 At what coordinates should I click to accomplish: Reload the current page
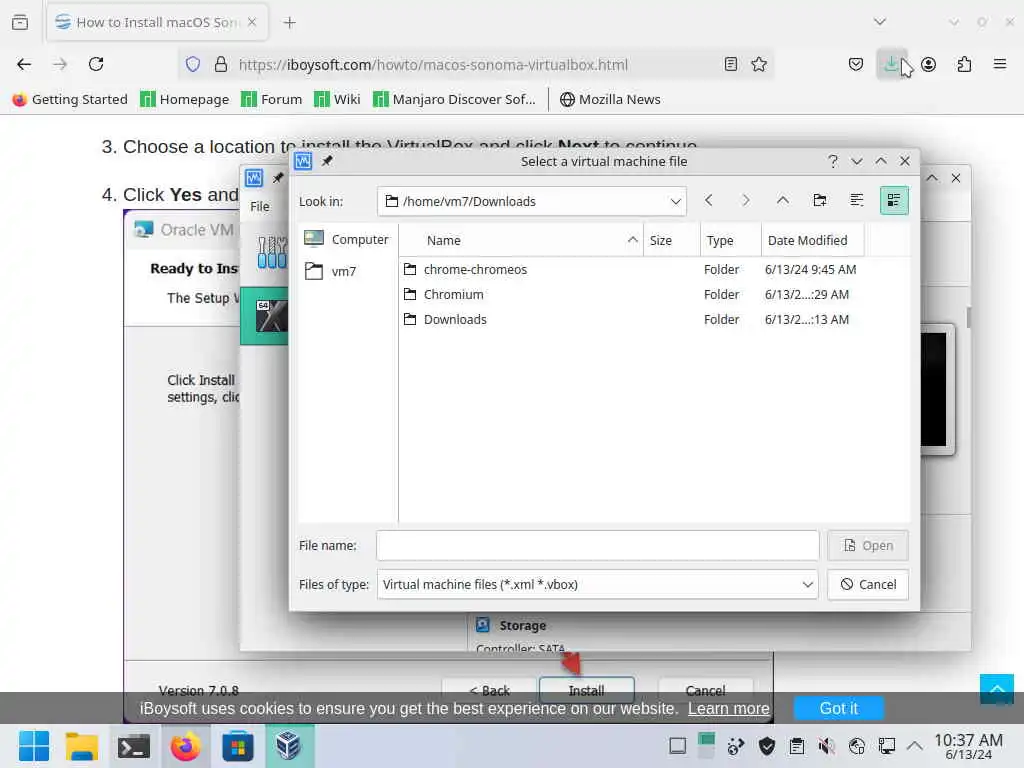[x=96, y=64]
